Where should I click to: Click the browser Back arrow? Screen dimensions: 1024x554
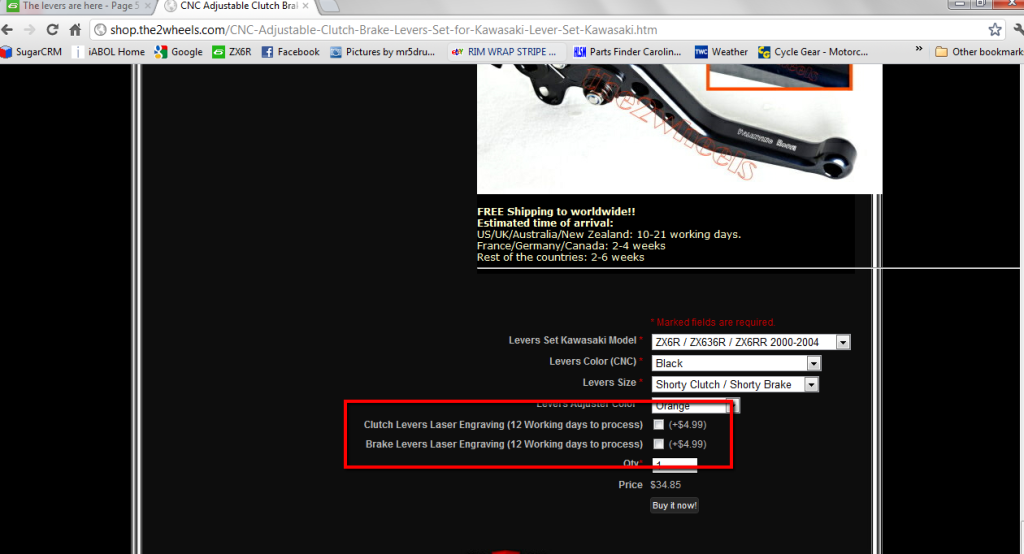click(x=10, y=30)
